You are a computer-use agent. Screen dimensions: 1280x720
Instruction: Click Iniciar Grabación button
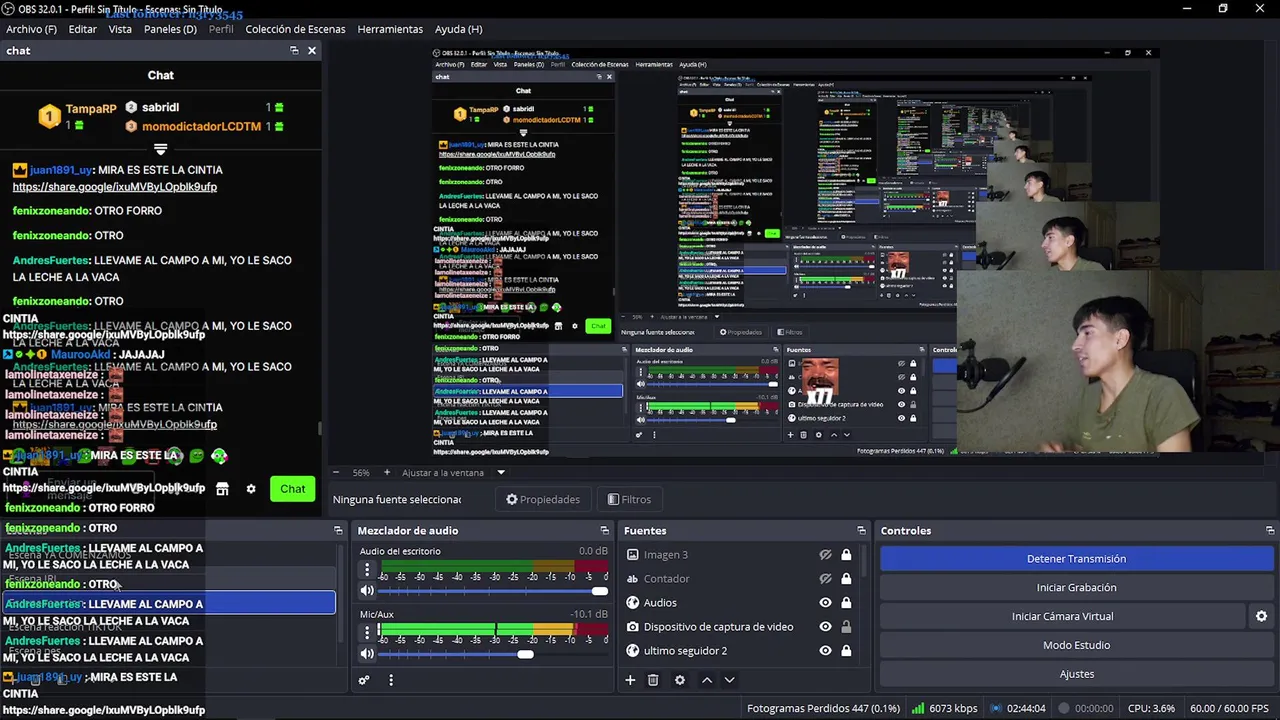point(1076,588)
